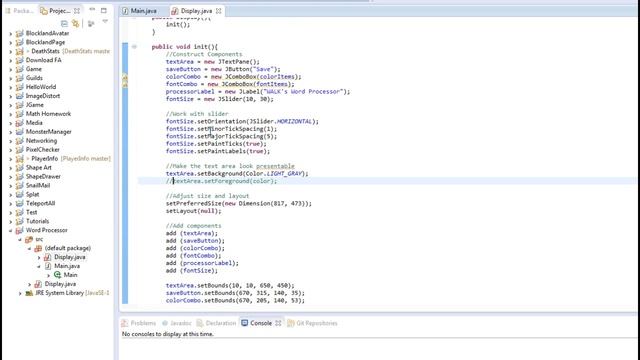Select the Networking project
Viewport: 640px width, 360px height.
(41, 141)
